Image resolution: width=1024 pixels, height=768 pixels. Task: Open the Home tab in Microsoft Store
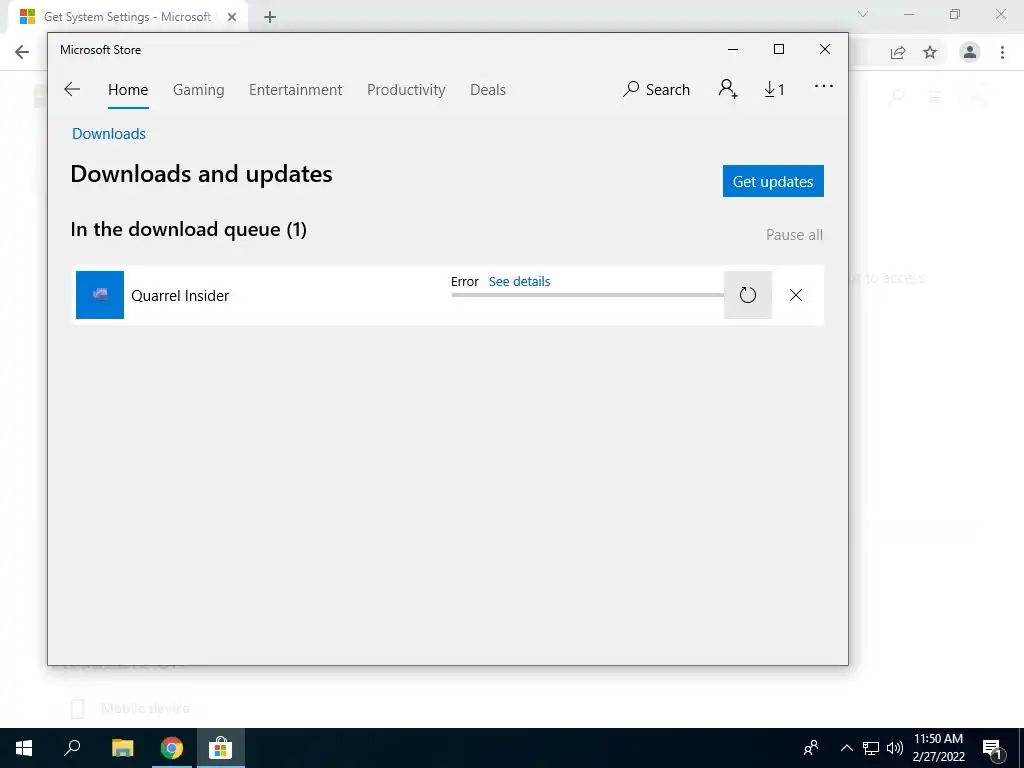[x=128, y=89]
